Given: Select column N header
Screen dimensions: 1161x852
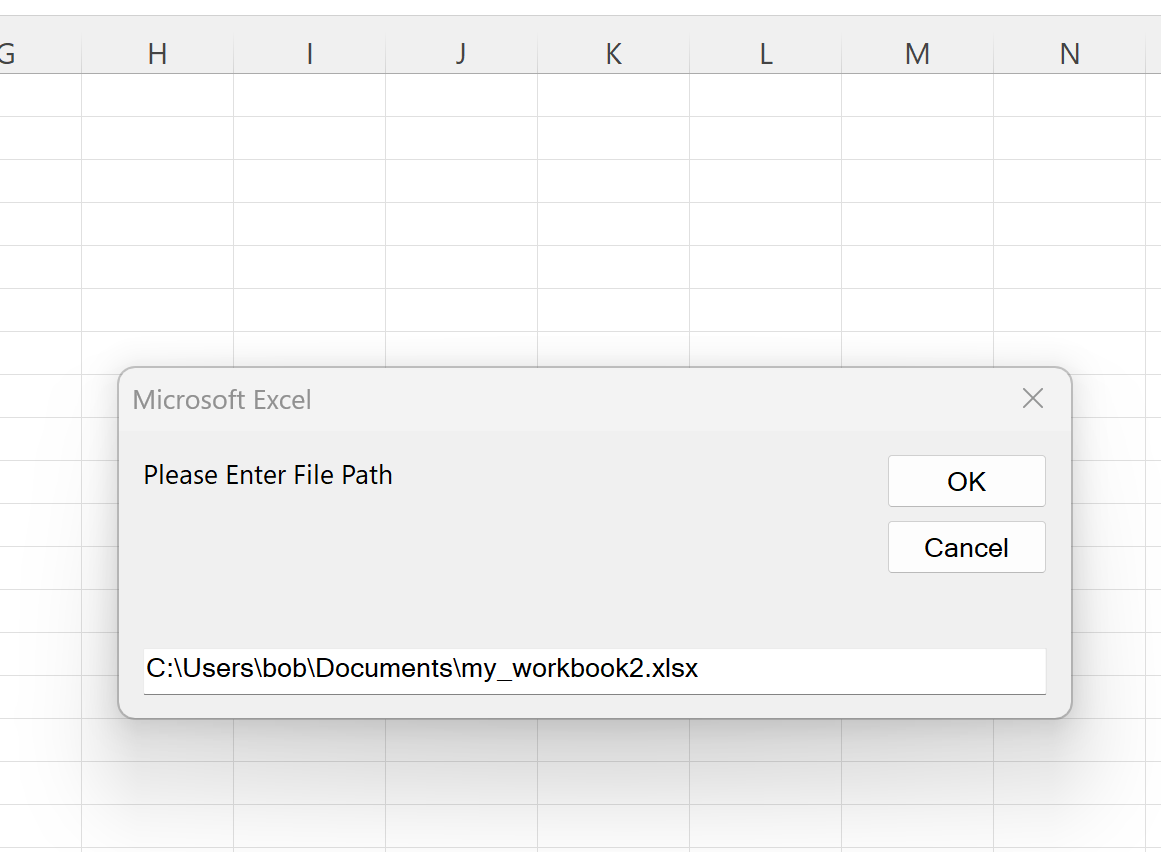Looking at the screenshot, I should click(1069, 54).
